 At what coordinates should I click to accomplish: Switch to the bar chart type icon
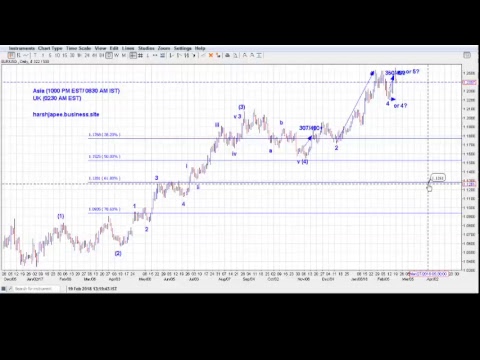click(19, 55)
